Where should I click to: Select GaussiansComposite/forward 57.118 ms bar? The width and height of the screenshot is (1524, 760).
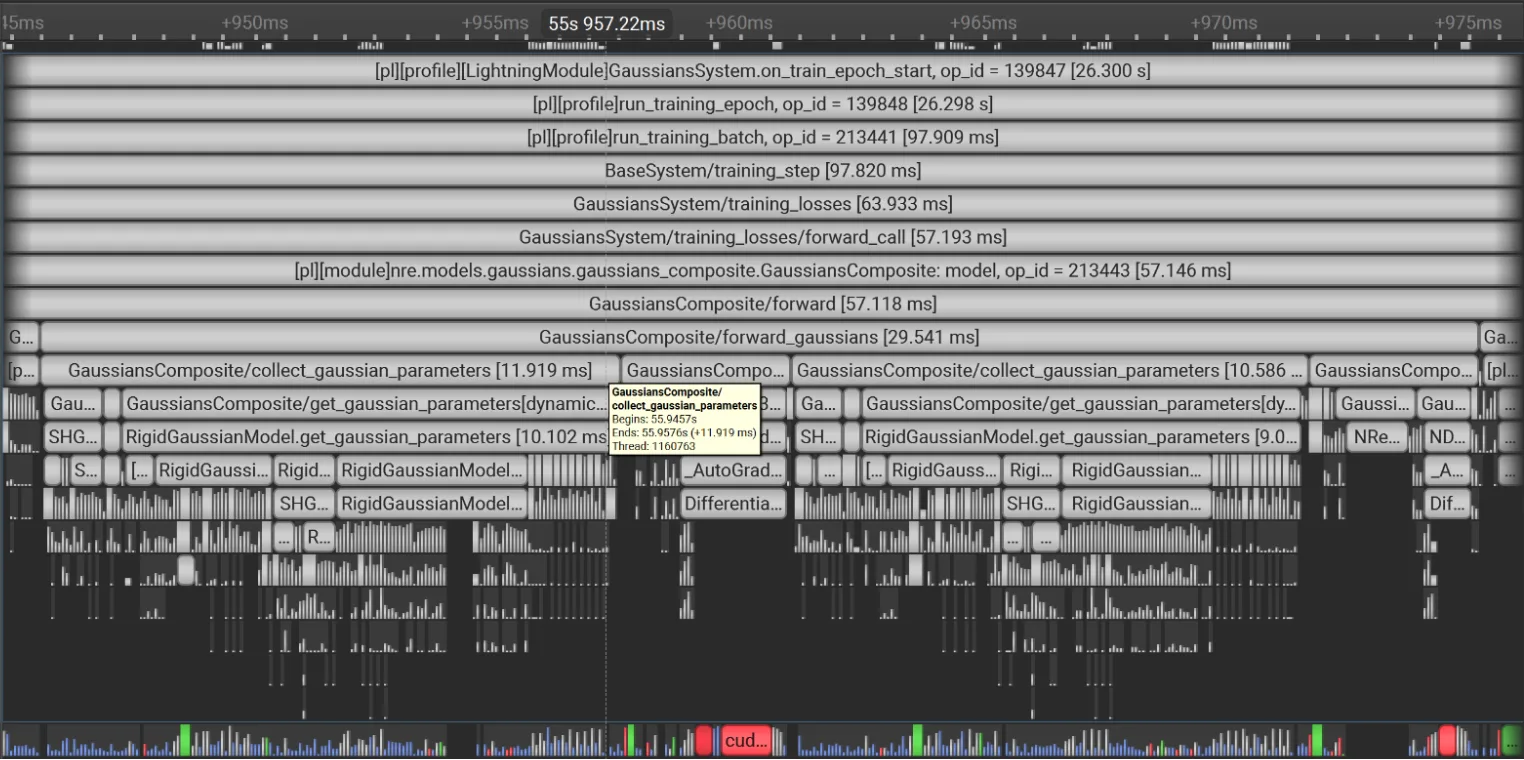[762, 303]
